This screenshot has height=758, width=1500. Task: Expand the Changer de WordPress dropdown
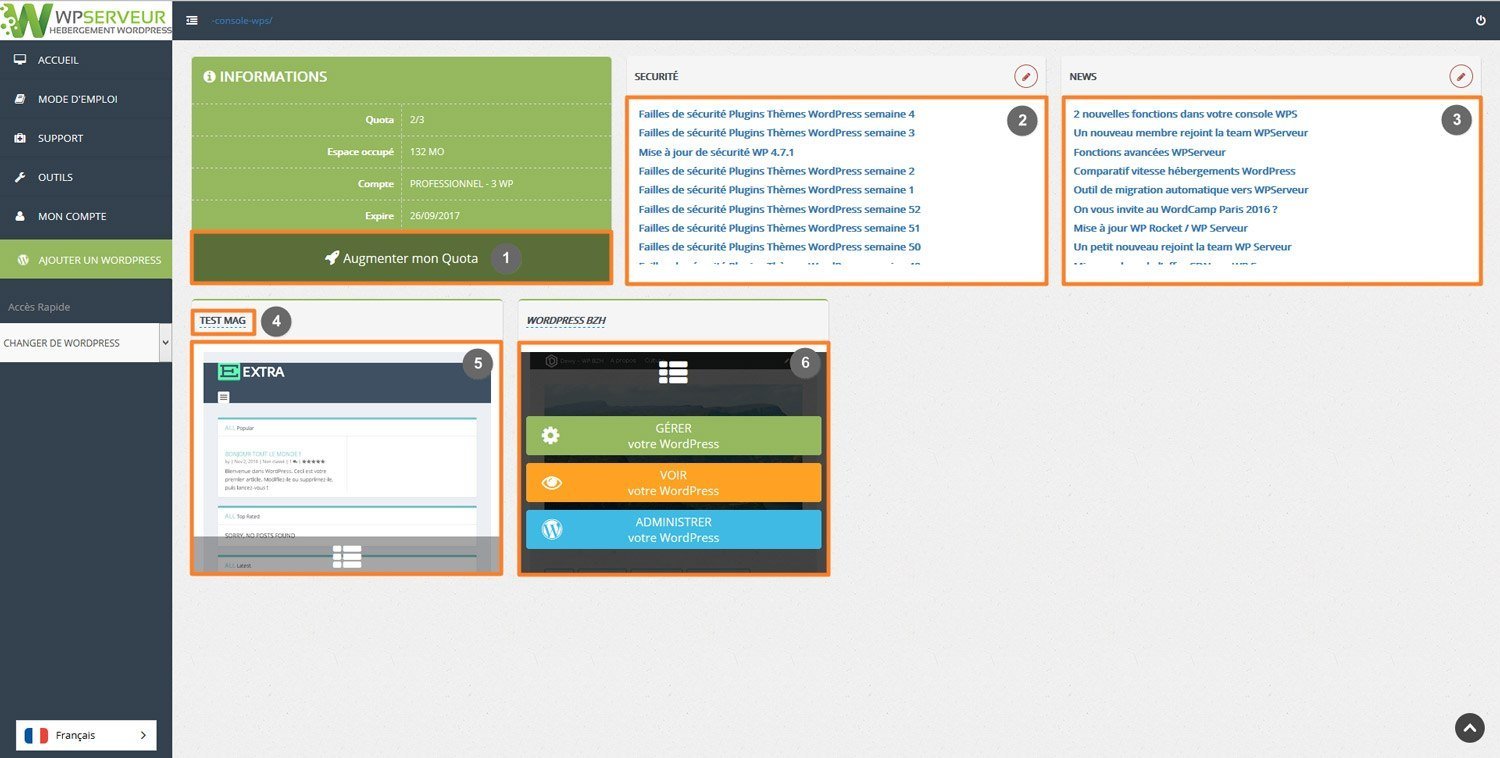click(86, 343)
